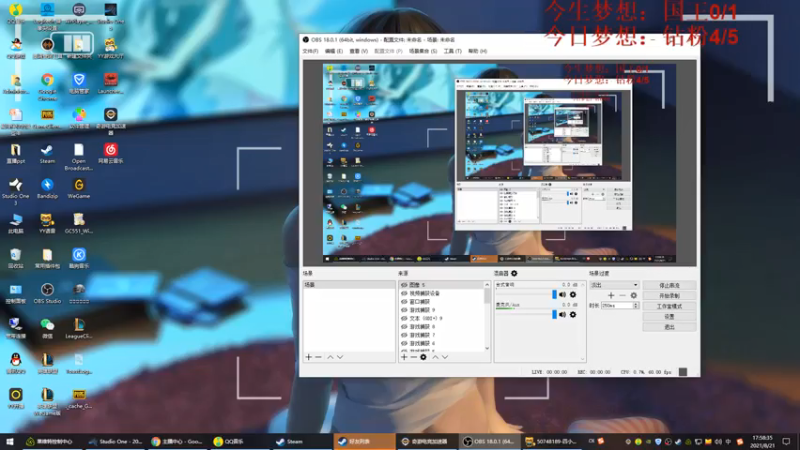Viewport: 800px width, 450px height.
Task: Remove the selected source with minus icon
Action: (413, 357)
